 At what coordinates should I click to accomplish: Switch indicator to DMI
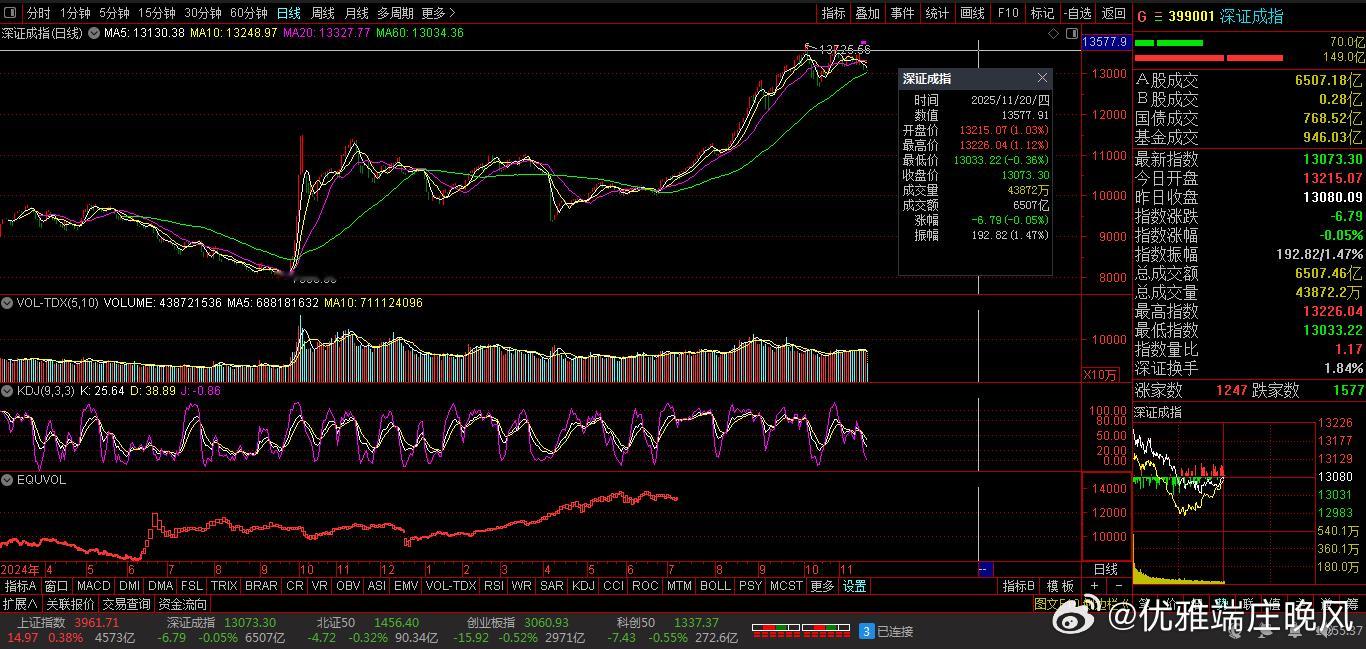129,586
